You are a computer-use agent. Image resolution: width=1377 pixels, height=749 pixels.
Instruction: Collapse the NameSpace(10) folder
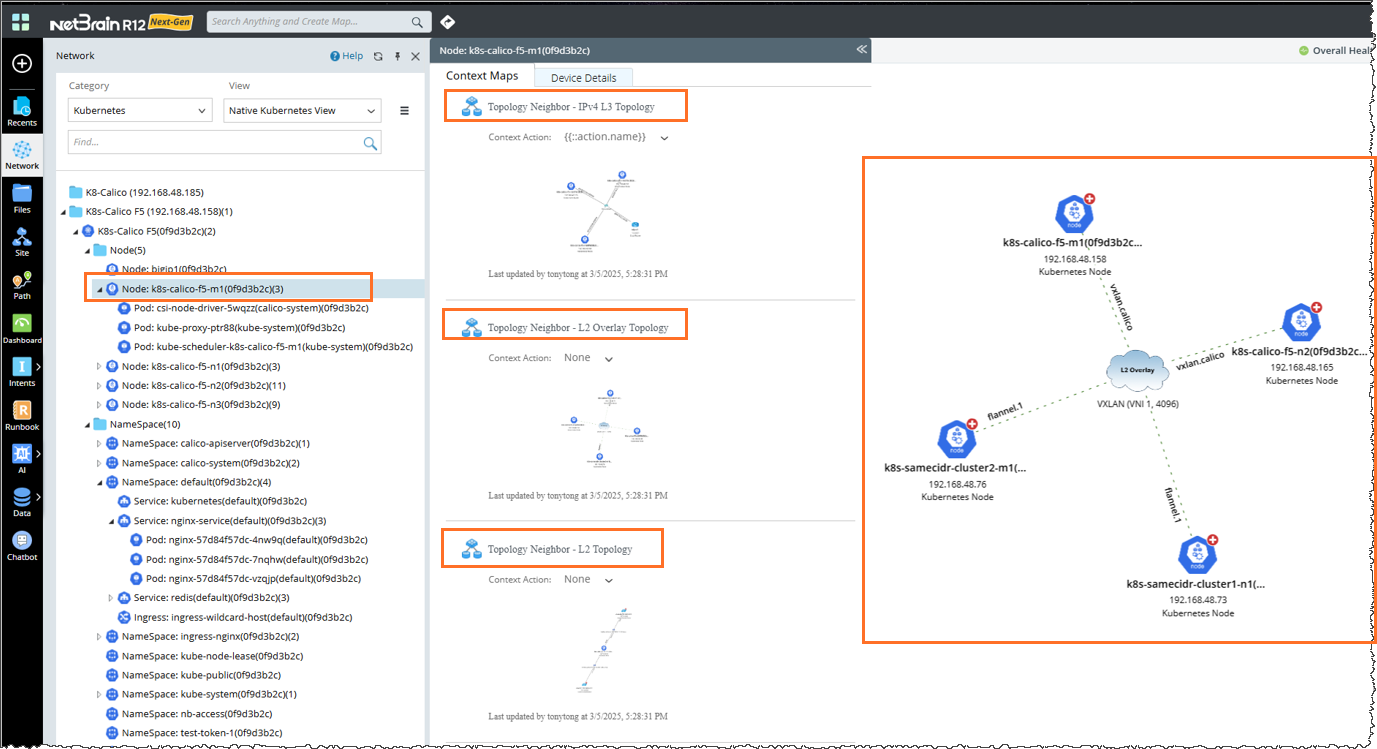point(87,424)
